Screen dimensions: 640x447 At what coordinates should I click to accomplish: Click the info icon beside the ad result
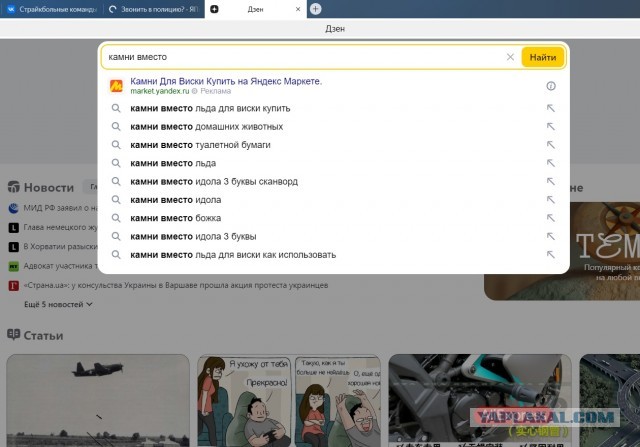[x=551, y=86]
